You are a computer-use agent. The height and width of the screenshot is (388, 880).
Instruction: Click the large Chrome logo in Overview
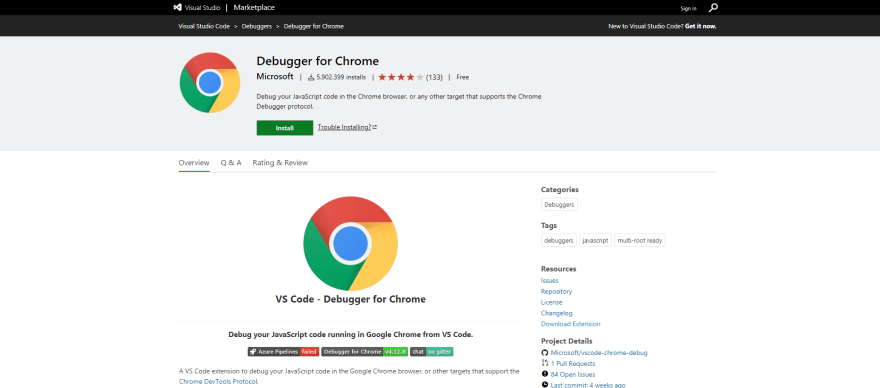pos(351,243)
